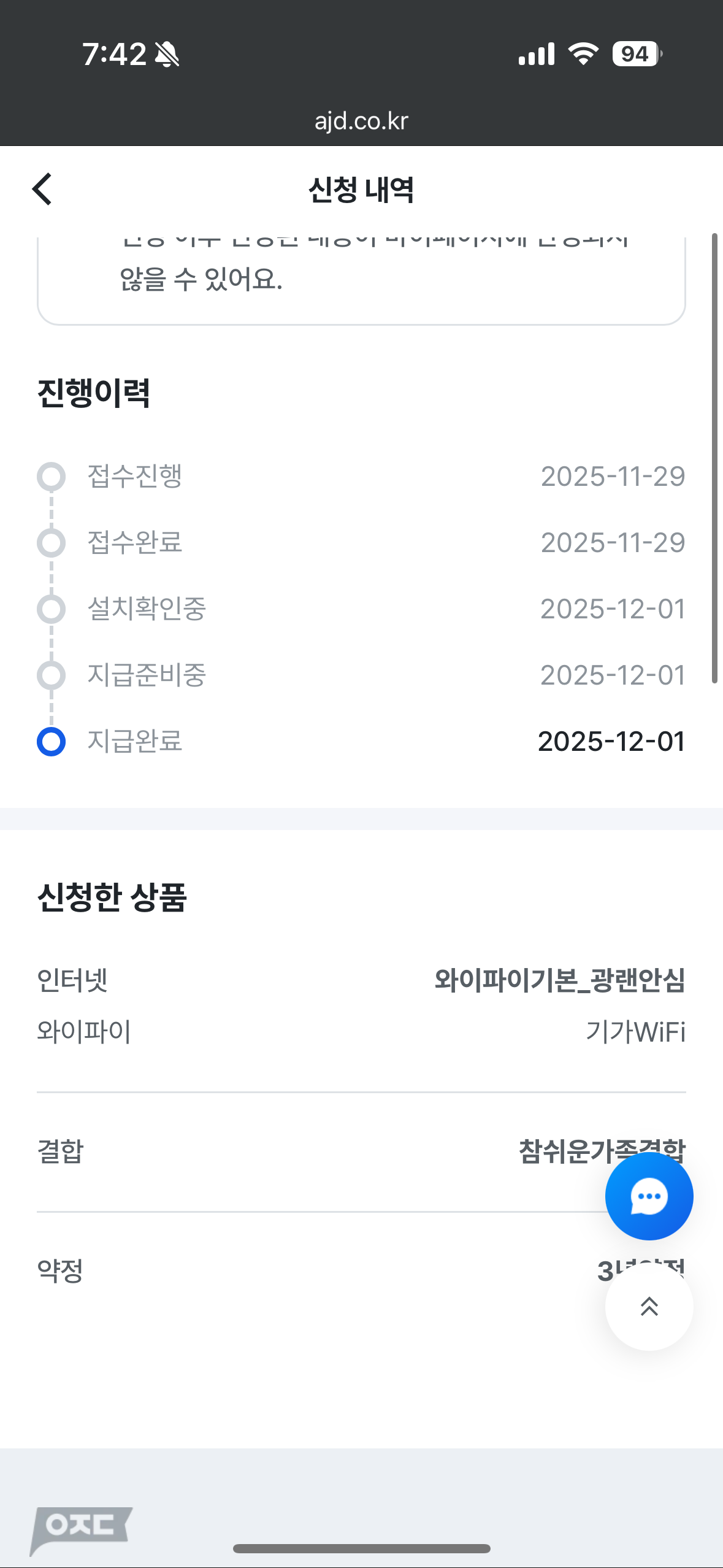
Task: Tap the ajd.co.kr address bar
Action: (x=361, y=121)
